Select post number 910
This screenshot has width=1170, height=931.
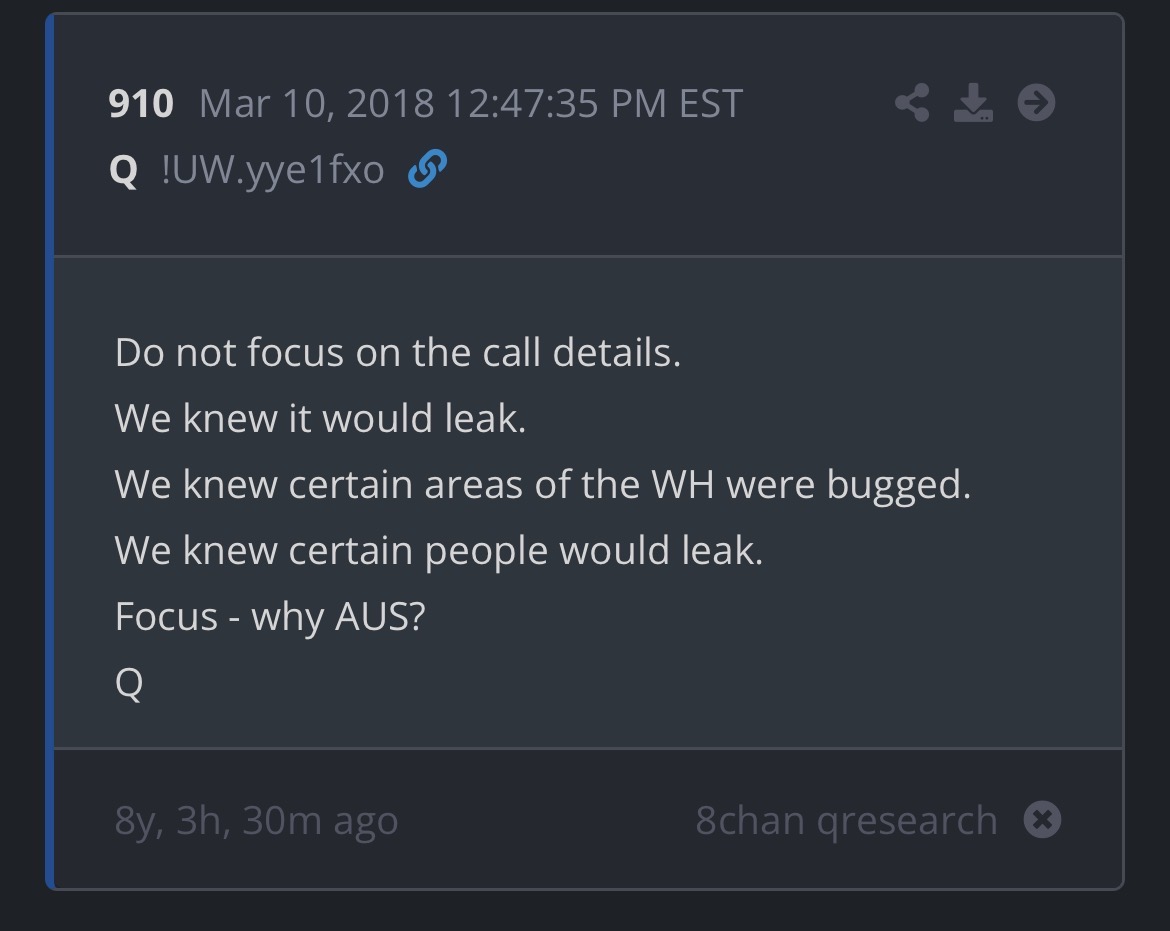tap(141, 104)
